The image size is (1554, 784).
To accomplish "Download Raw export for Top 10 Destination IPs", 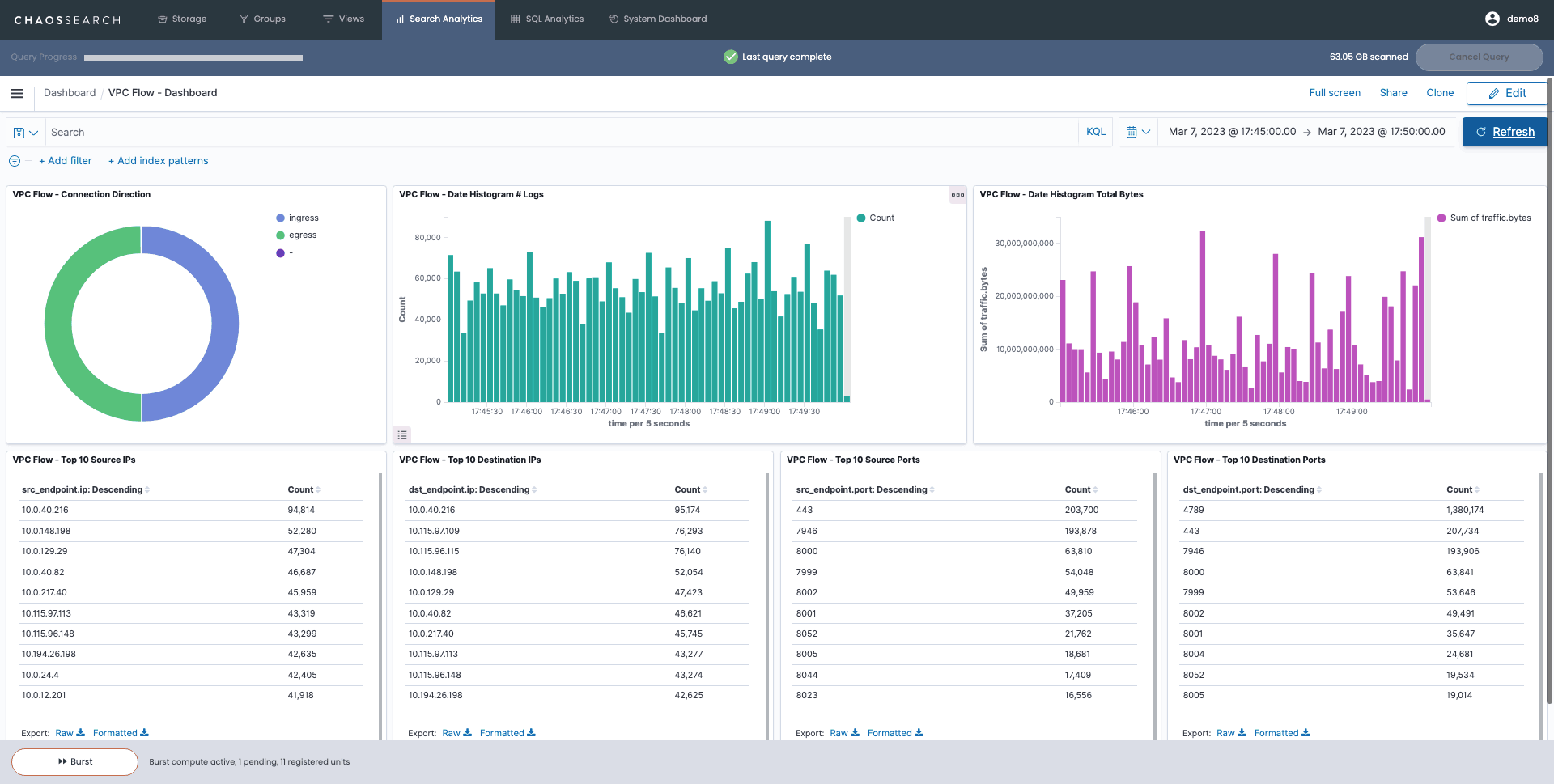I will coord(457,733).
